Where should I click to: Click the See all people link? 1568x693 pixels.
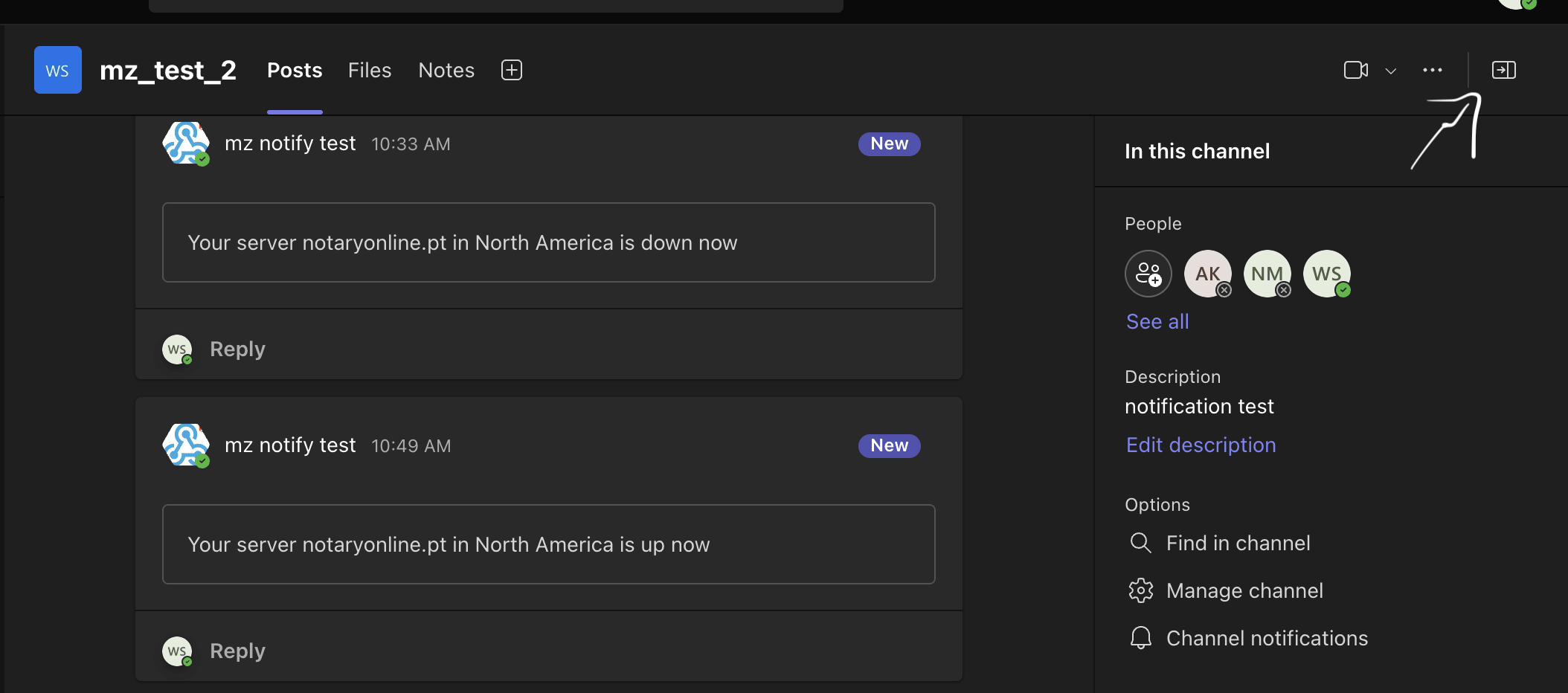(1157, 321)
